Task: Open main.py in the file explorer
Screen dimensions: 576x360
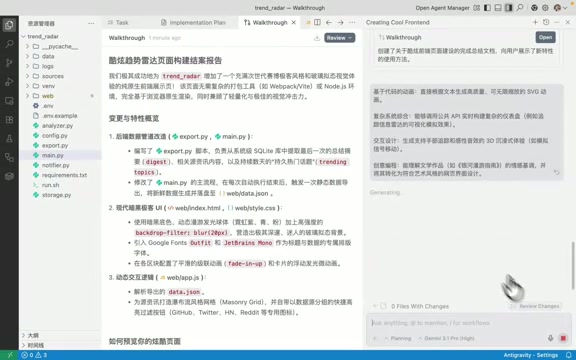Action: click(60, 155)
